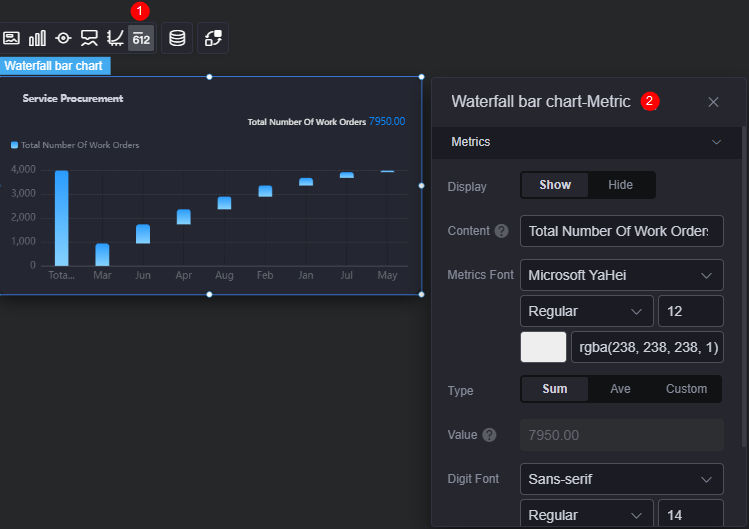Select the tall Tota... bar in the chart
Viewport: 749px width, 529px height.
click(x=62, y=218)
